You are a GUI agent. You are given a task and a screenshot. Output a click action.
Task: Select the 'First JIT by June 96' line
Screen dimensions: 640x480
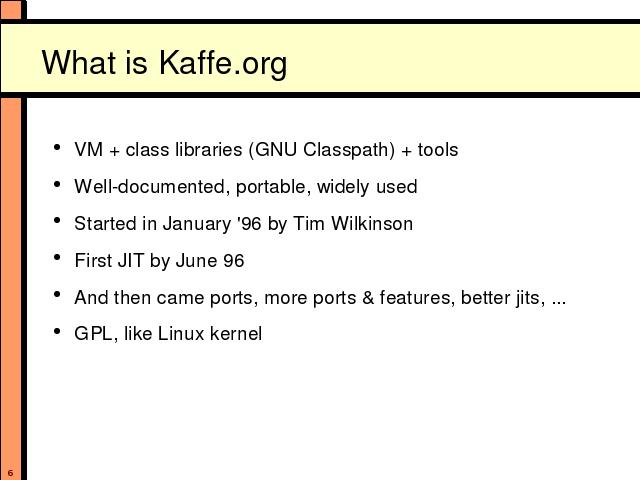(159, 260)
